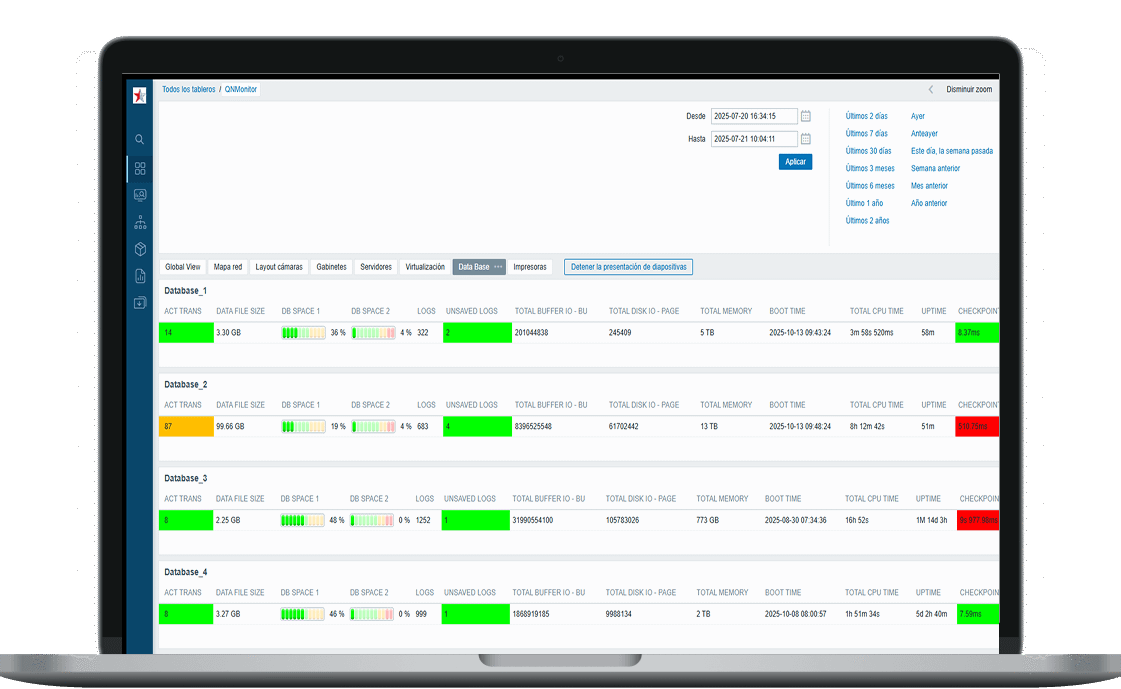Click the red star logo in sidebar
The height and width of the screenshot is (689, 1121).
pos(140,96)
